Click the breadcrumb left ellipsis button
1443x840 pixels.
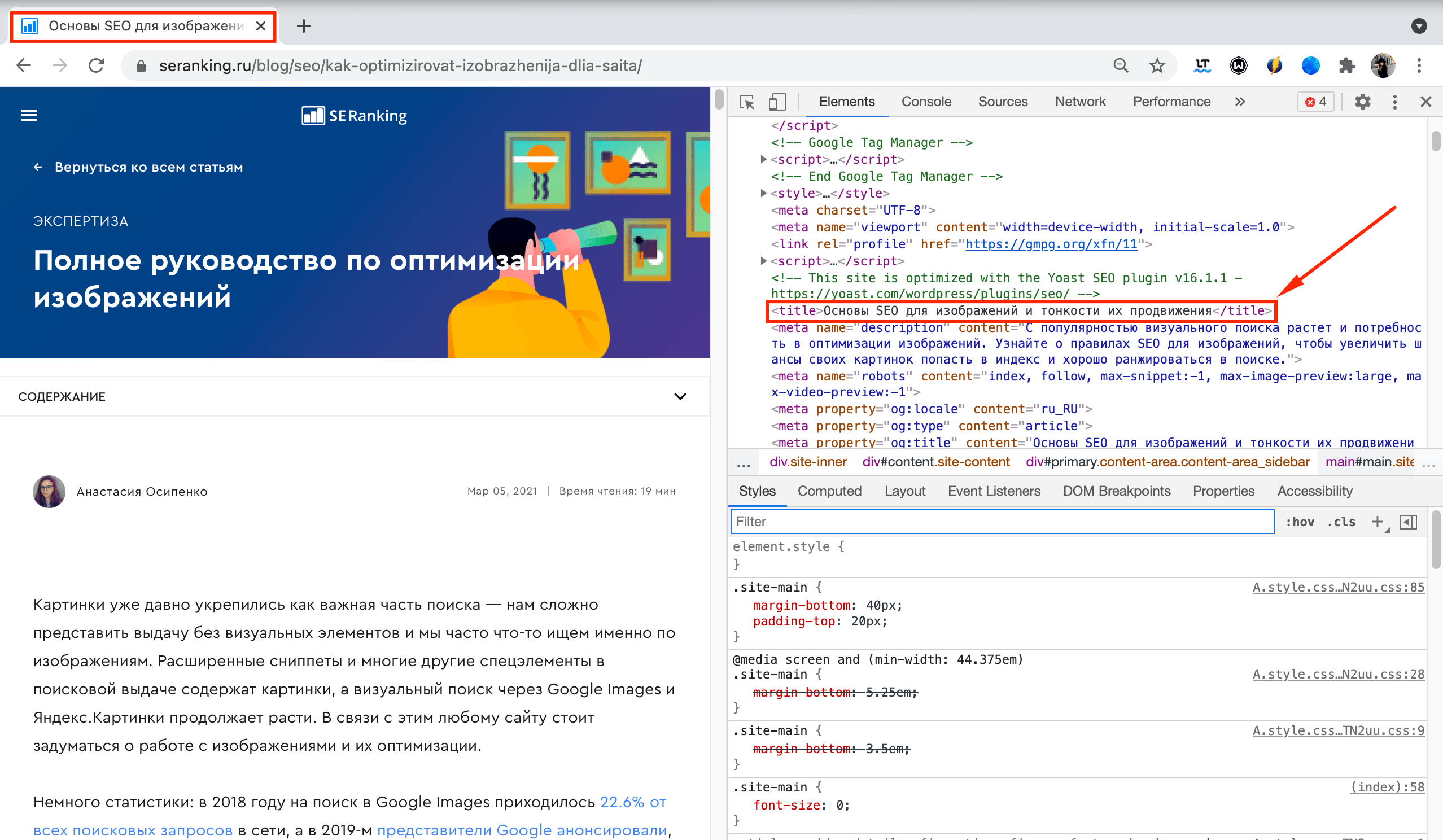[744, 464]
